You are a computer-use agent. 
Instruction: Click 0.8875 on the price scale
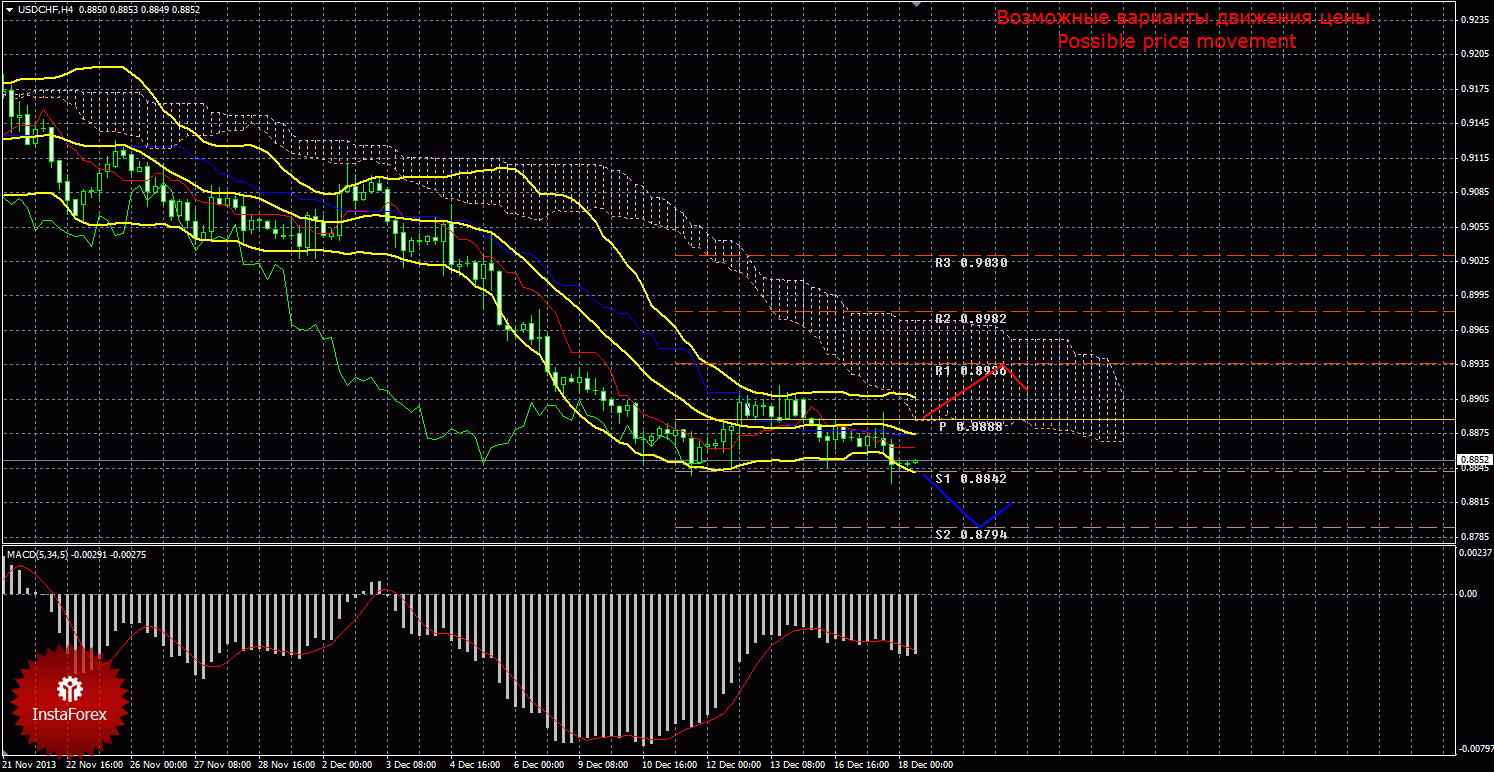pyautogui.click(x=1473, y=434)
